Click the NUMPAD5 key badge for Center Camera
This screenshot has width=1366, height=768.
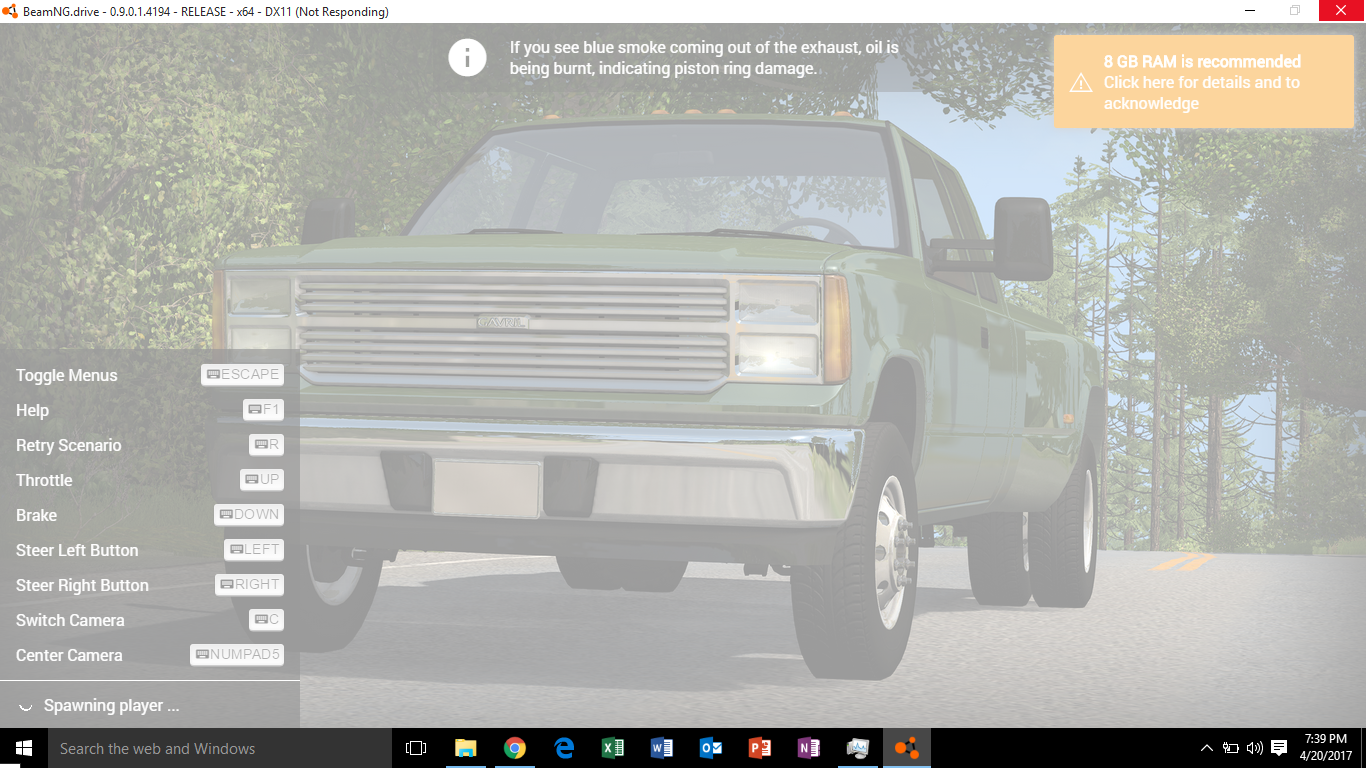point(237,655)
